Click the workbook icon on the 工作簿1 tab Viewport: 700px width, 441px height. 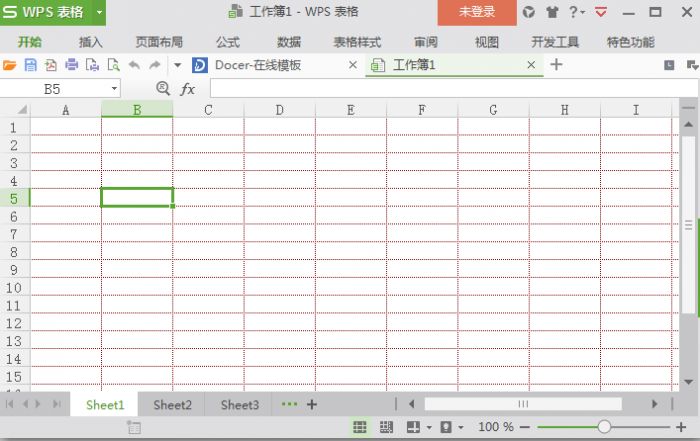(378, 65)
